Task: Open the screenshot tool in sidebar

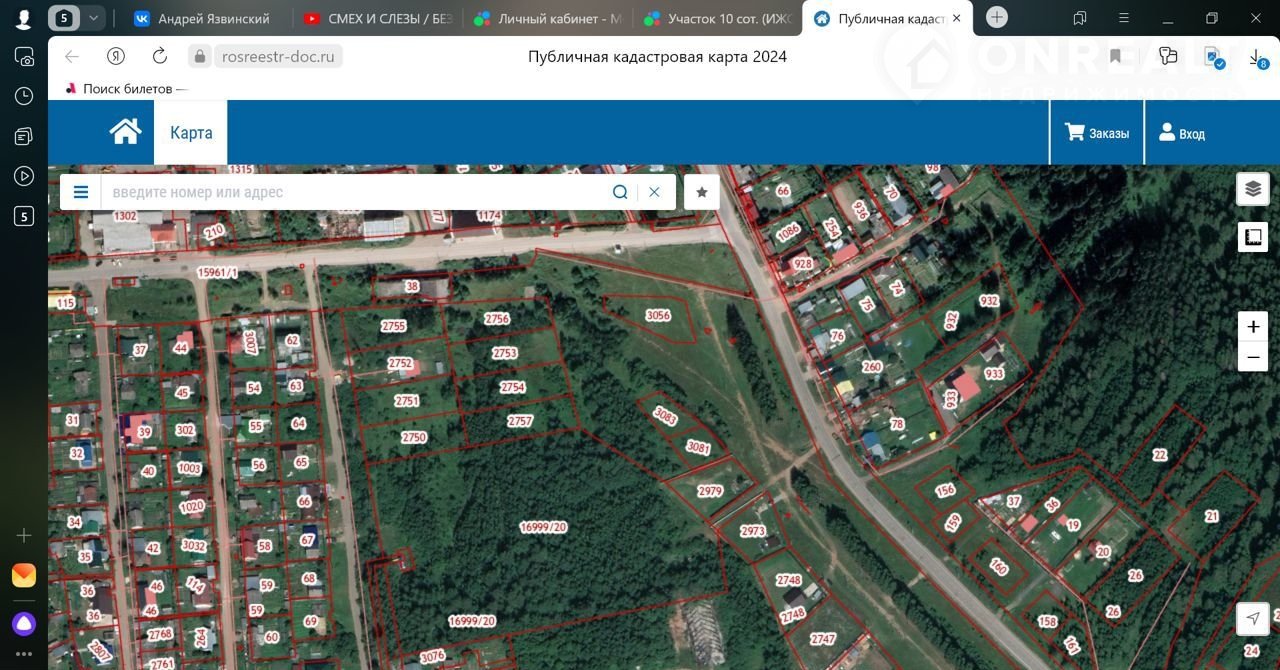Action: click(x=24, y=57)
